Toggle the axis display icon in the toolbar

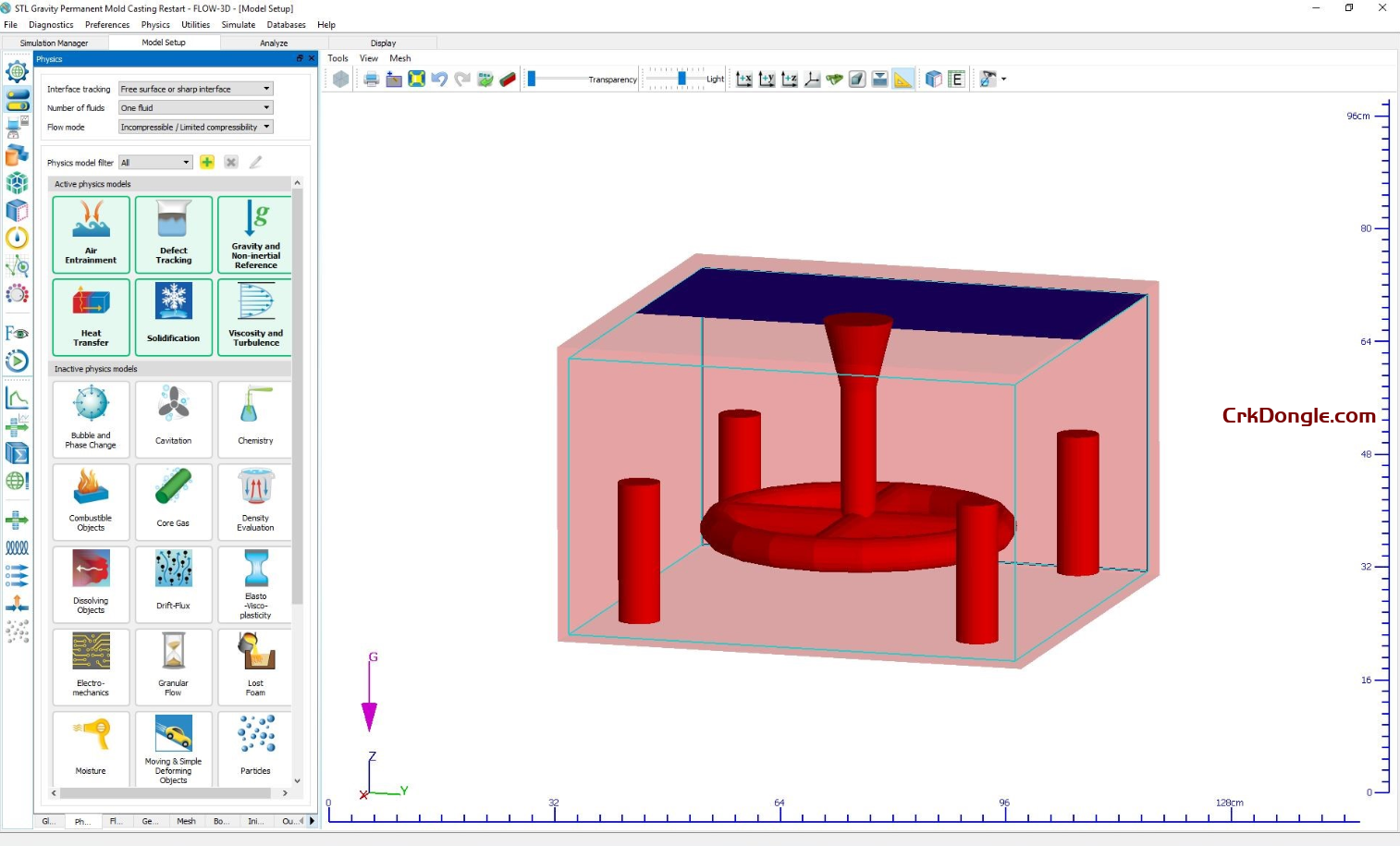[x=812, y=79]
